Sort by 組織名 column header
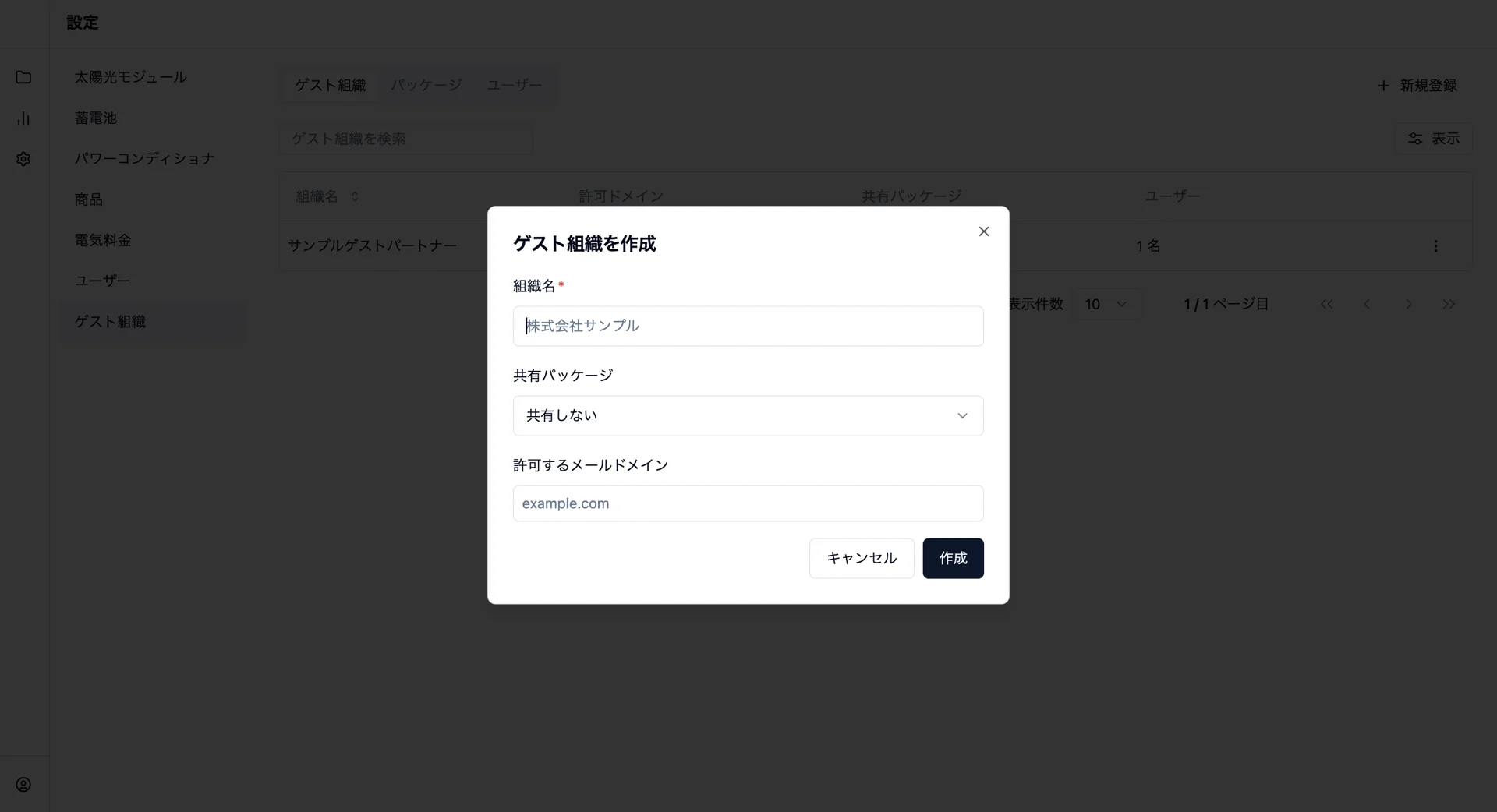The height and width of the screenshot is (812, 1497). [327, 196]
